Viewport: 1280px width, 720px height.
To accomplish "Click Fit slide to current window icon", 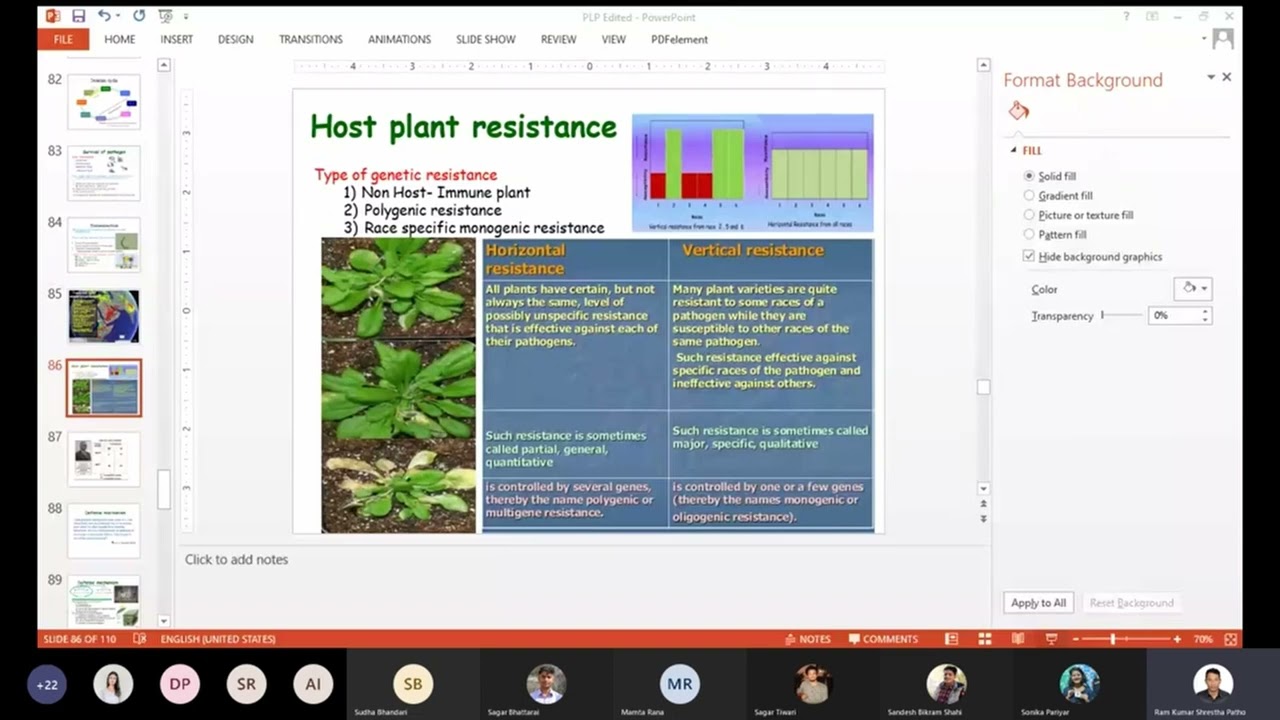I will pyautogui.click(x=1231, y=639).
